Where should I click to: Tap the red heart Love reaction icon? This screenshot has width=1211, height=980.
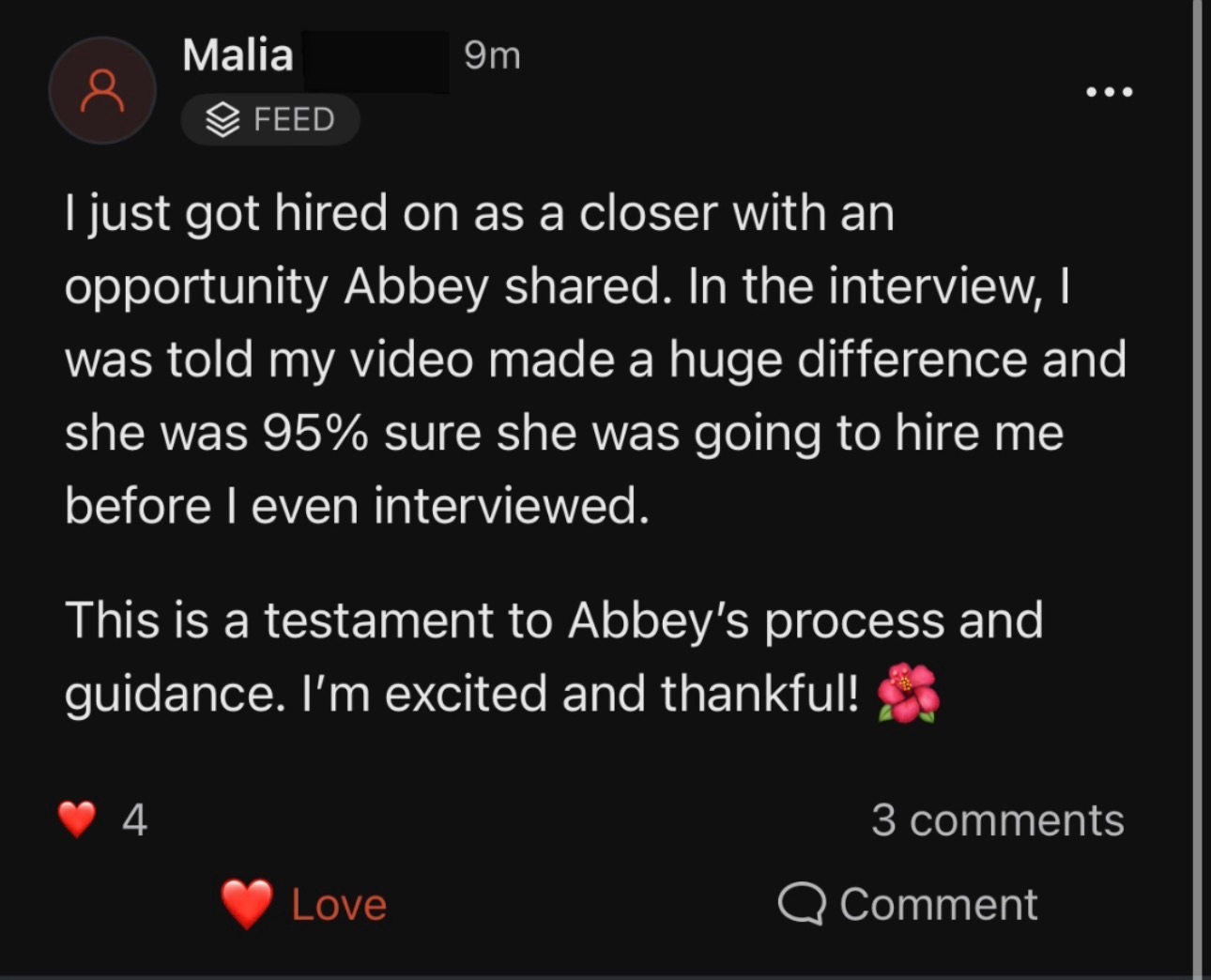tap(244, 903)
